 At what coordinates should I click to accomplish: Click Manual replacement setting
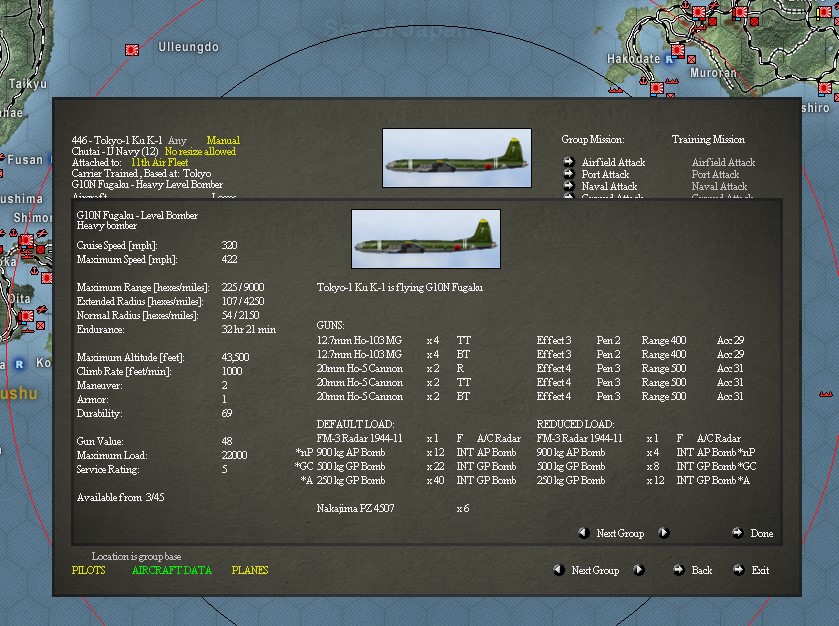click(223, 140)
